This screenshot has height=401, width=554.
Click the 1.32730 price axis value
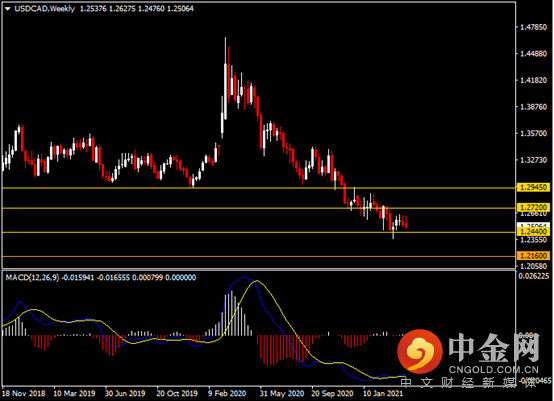pyautogui.click(x=534, y=160)
